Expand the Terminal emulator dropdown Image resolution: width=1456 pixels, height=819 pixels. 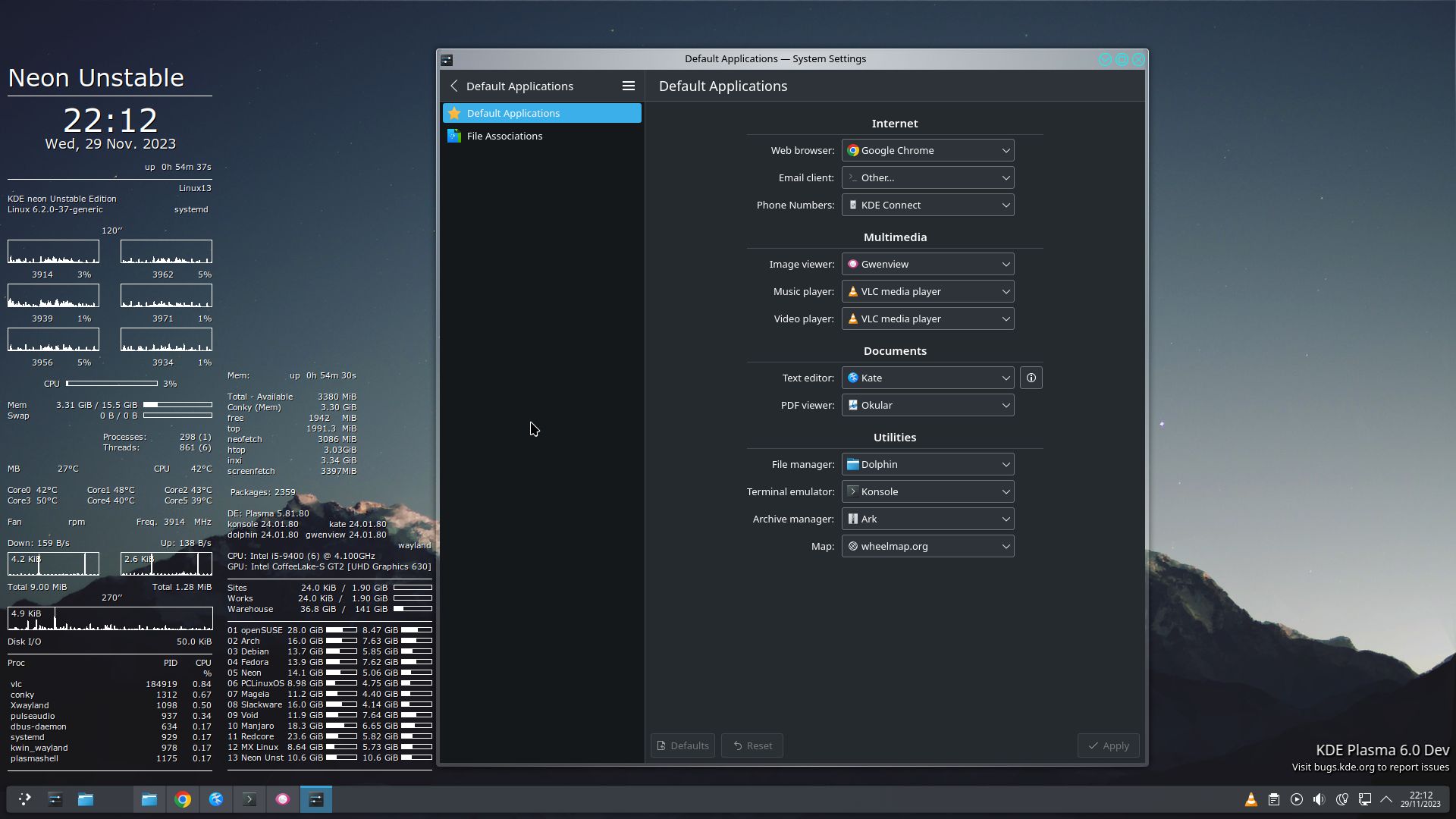coord(927,491)
